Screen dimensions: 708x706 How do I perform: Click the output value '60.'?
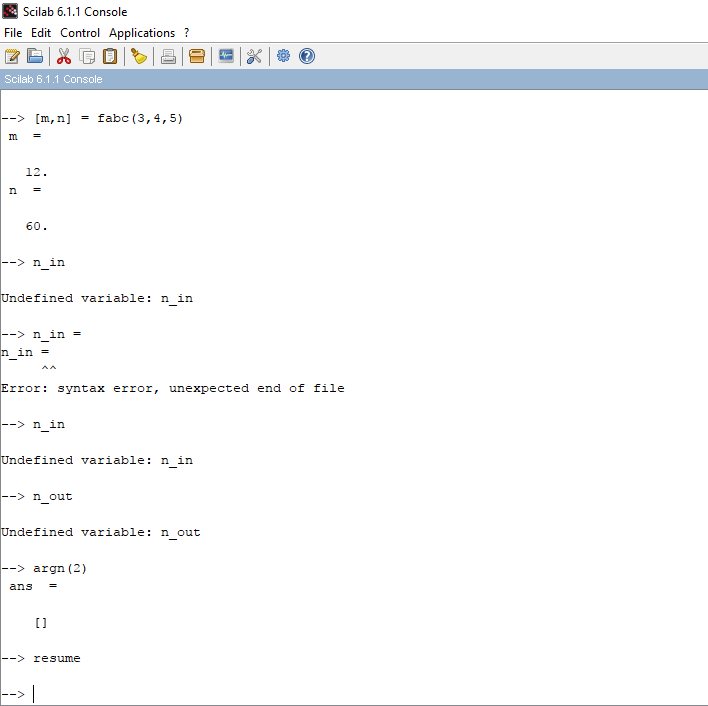point(36,226)
